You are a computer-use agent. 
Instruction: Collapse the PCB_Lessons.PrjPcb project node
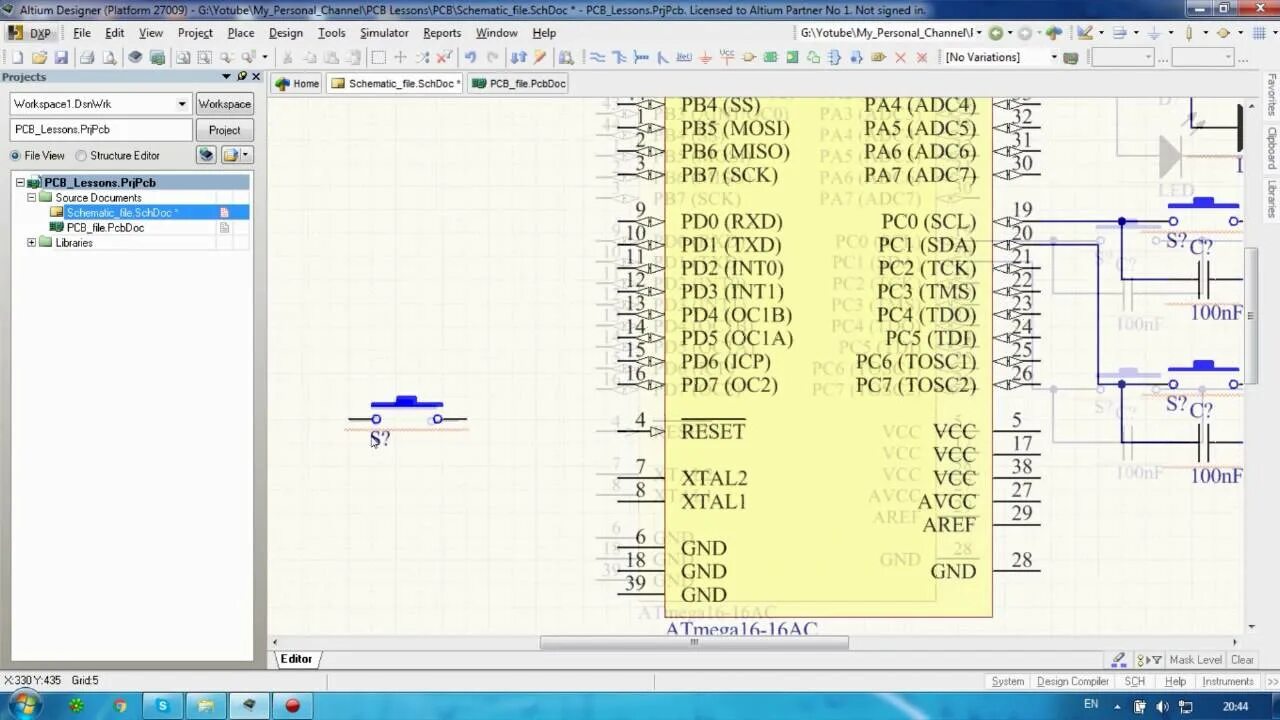click(19, 183)
